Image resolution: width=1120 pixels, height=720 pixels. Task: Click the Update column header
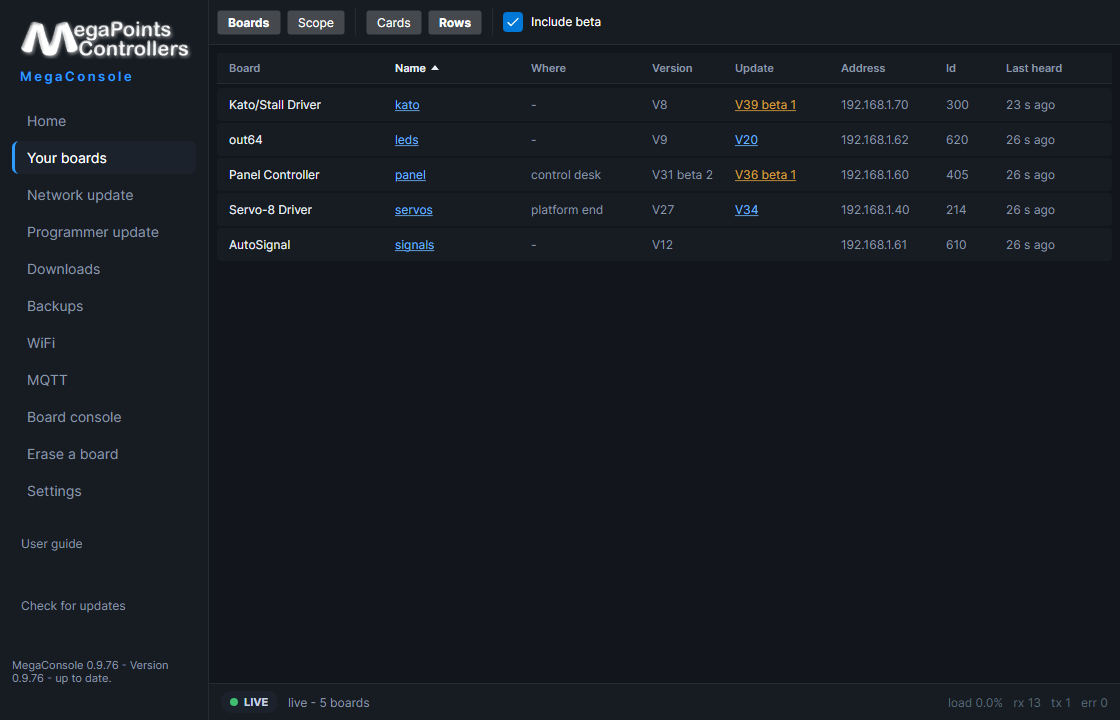pos(754,69)
